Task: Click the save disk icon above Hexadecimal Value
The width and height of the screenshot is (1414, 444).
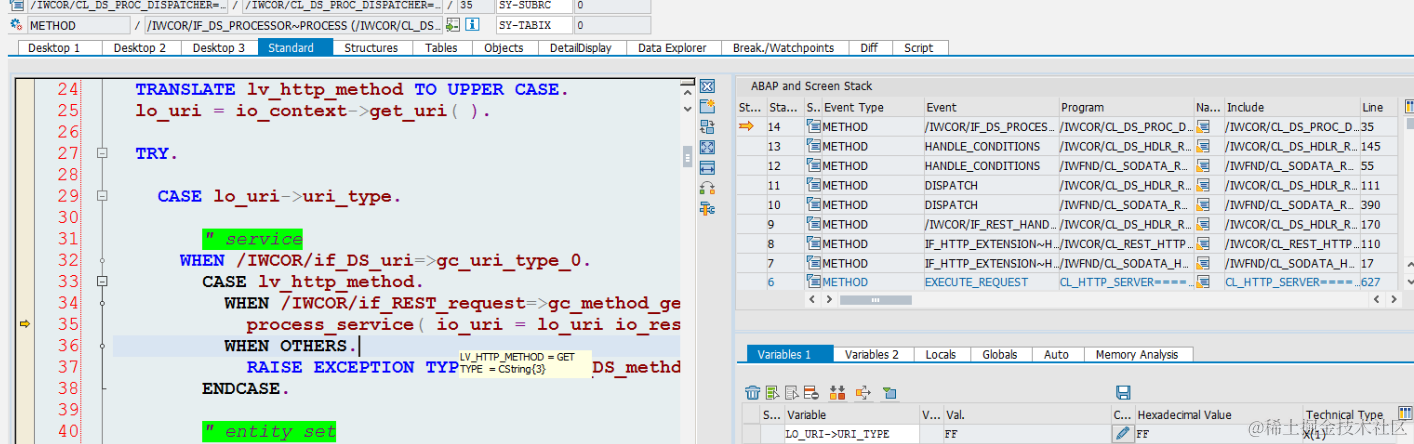Action: click(x=1123, y=393)
